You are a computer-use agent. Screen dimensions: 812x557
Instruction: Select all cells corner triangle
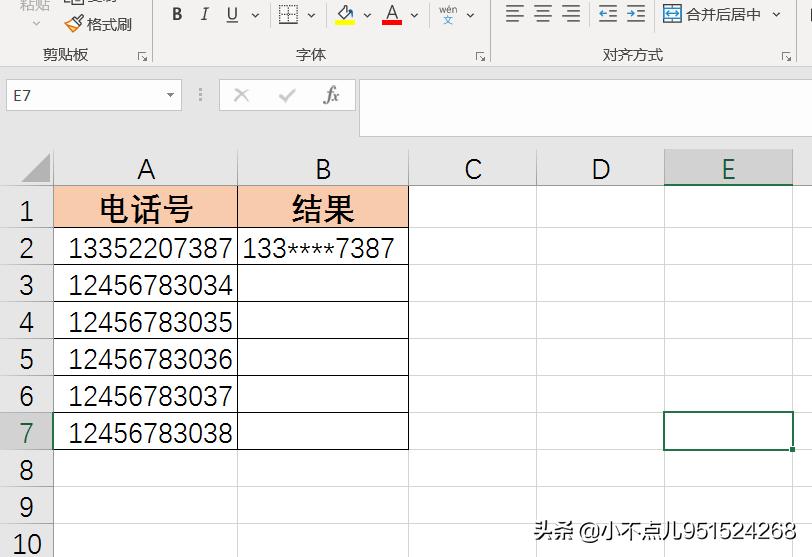click(x=36, y=168)
